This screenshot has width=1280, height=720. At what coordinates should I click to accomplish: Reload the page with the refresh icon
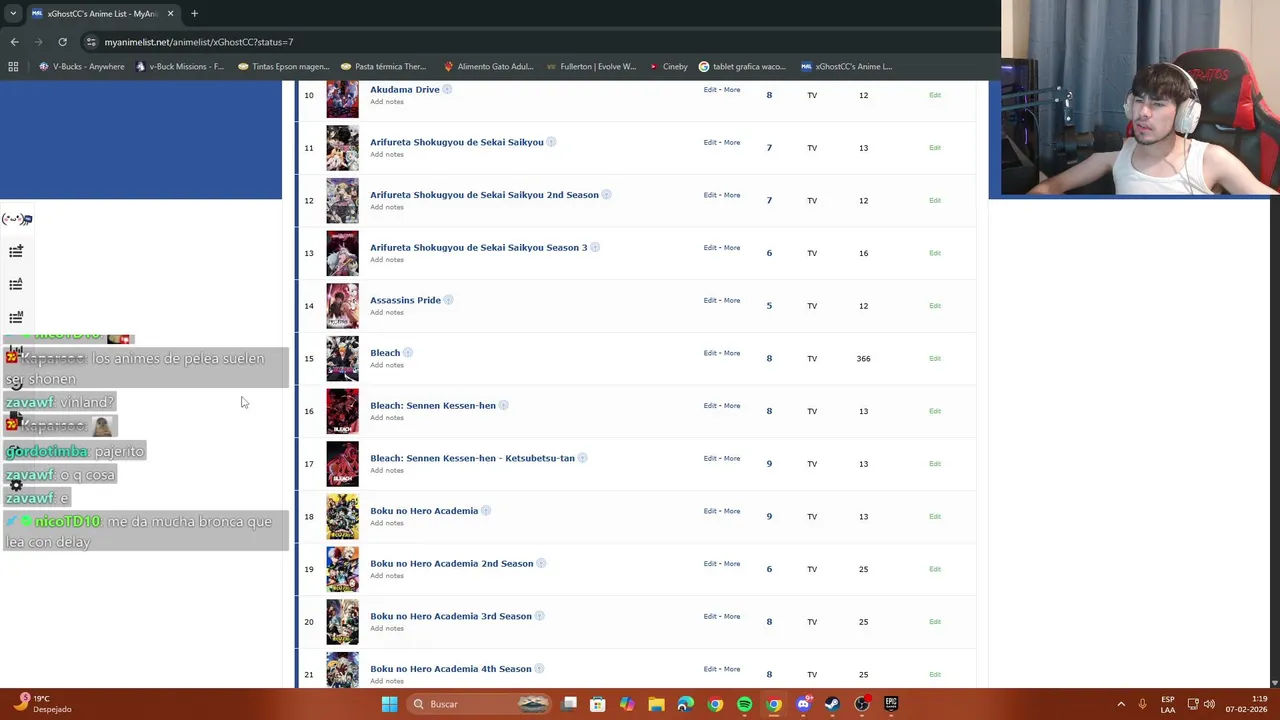click(62, 42)
